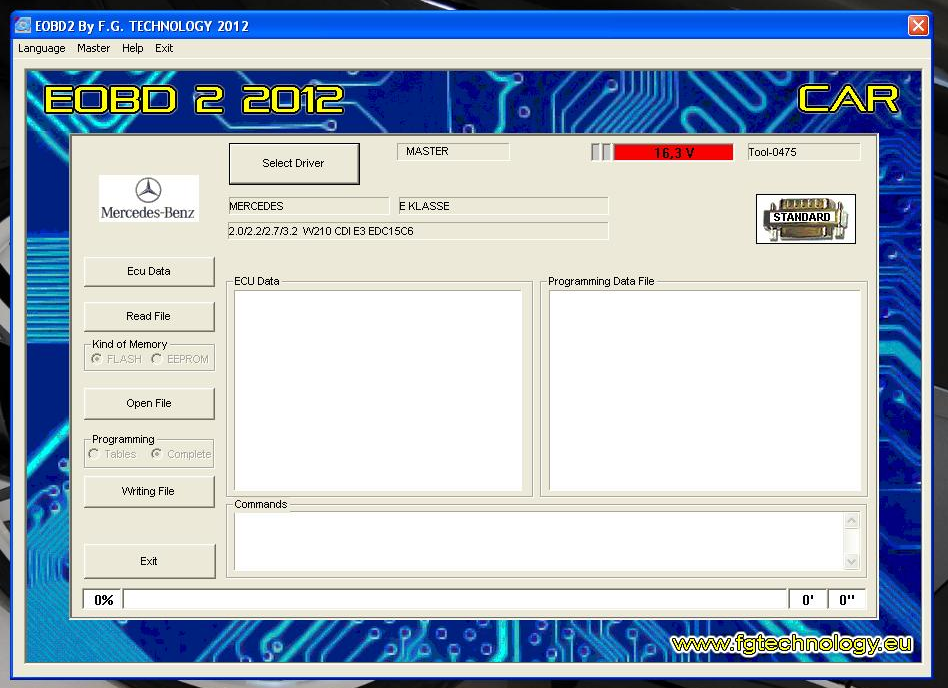Screen dimensions: 948x688
Task: Click the red 16.3 V voltage indicator
Action: click(x=673, y=153)
